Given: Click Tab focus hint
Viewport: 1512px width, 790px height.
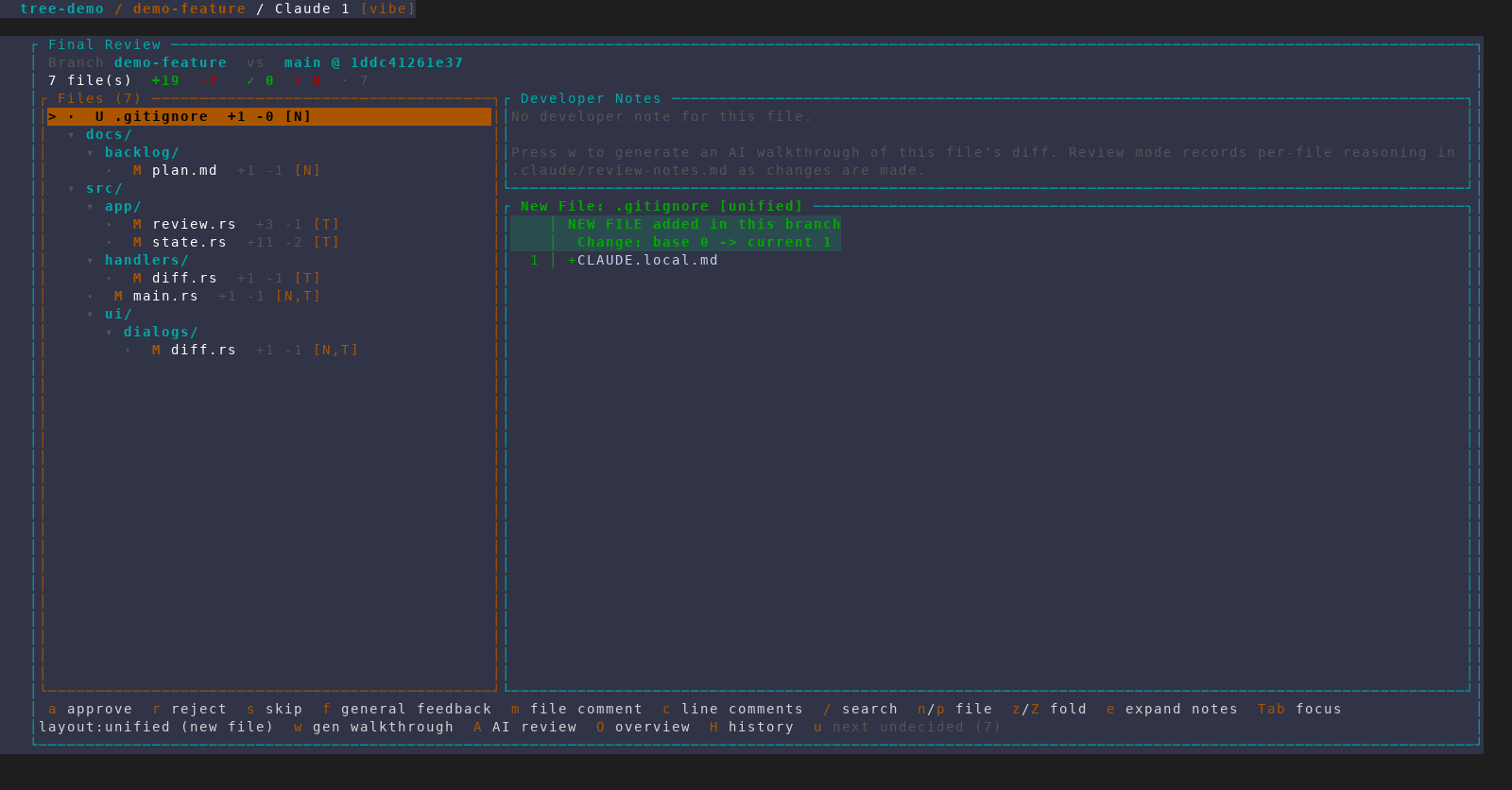Looking at the screenshot, I should [1299, 709].
